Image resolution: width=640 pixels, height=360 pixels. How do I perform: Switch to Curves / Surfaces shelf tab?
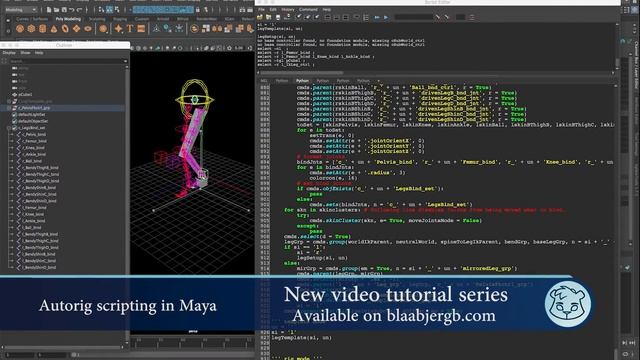tap(32, 19)
